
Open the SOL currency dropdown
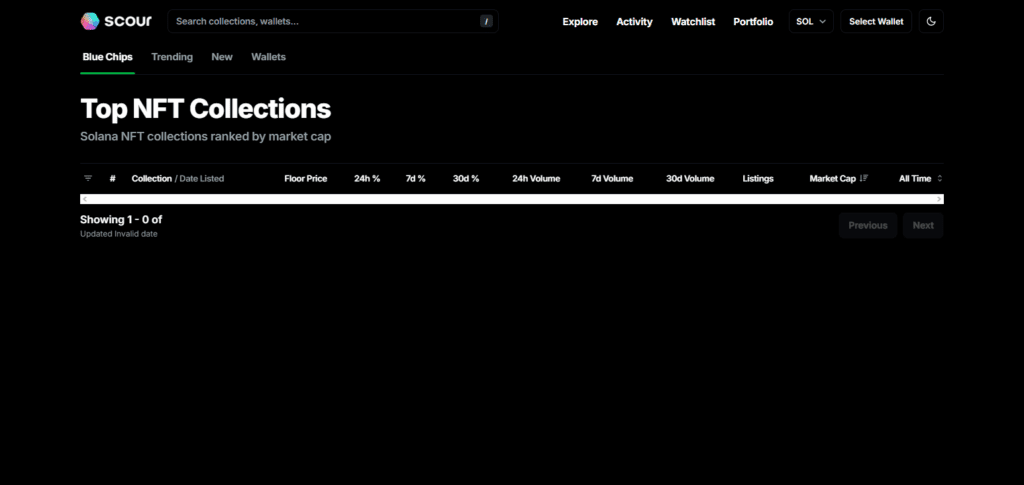811,21
